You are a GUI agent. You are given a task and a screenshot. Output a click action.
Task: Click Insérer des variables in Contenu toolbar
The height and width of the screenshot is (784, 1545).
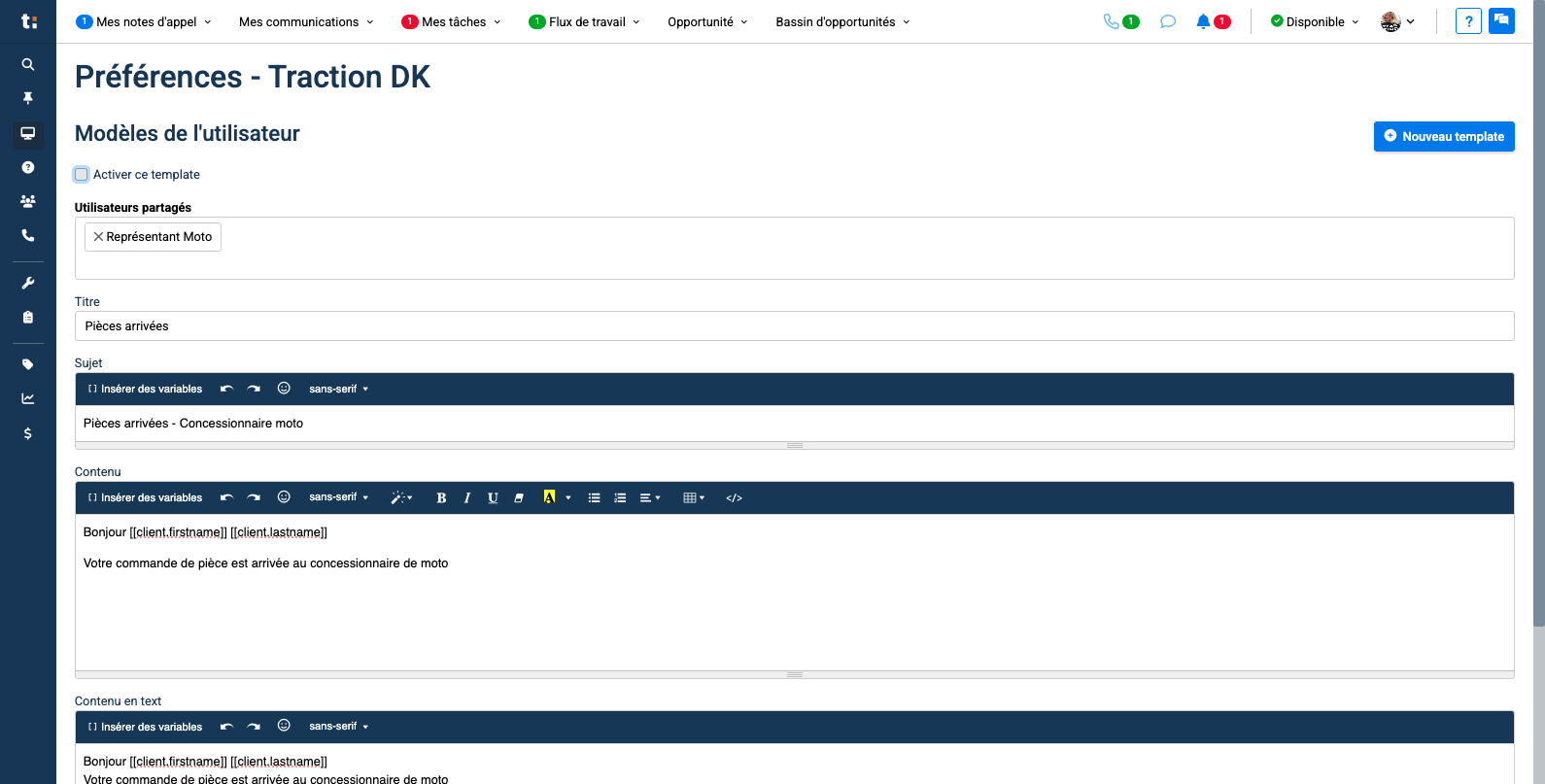click(146, 497)
